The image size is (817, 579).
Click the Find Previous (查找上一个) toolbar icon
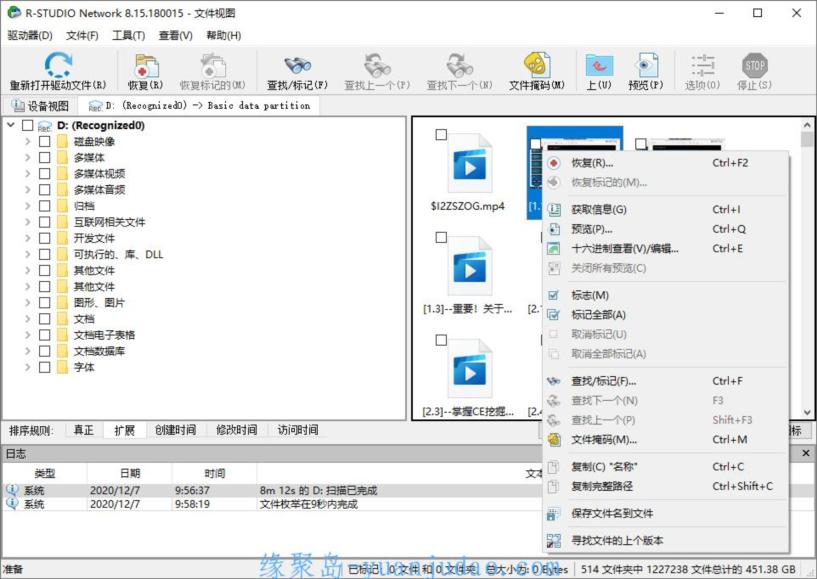[x=377, y=65]
